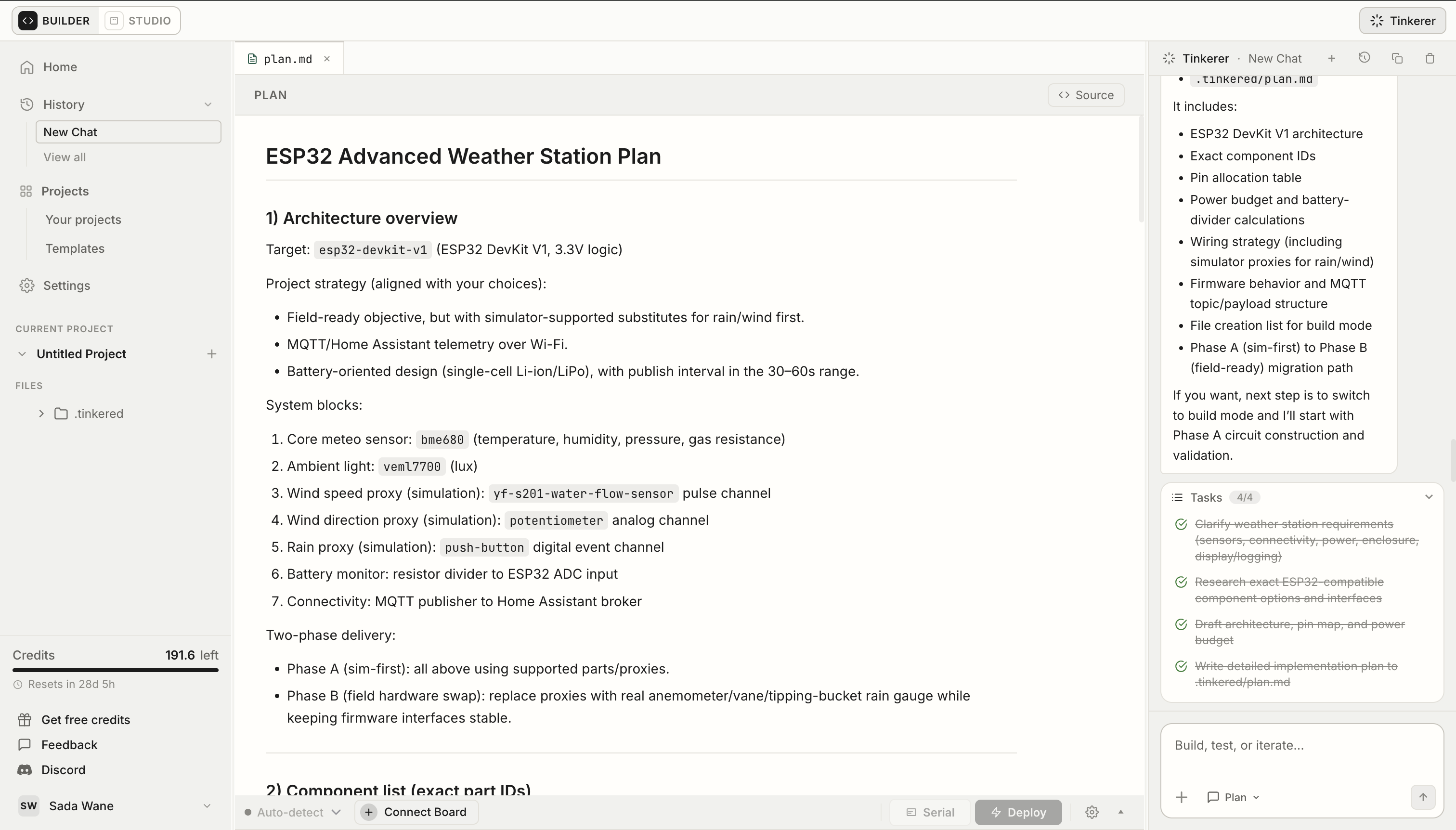
Task: Open chat history clock icon
Action: coord(1364,58)
